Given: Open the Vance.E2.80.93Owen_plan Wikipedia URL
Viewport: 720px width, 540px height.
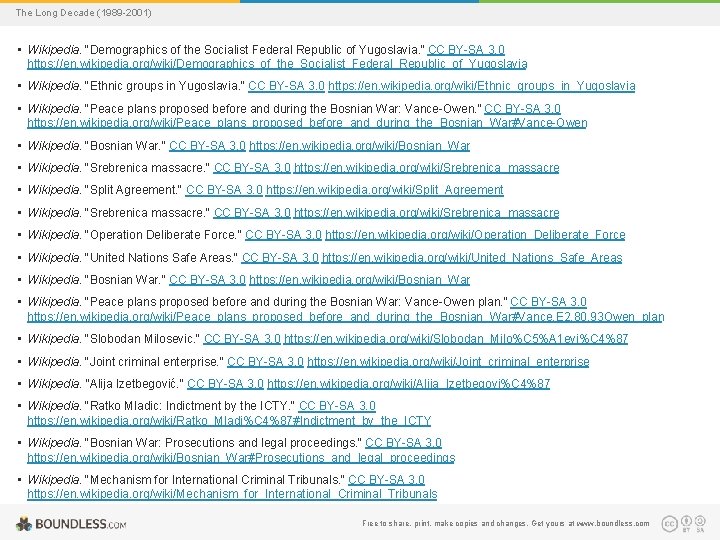Looking at the screenshot, I should (346, 317).
